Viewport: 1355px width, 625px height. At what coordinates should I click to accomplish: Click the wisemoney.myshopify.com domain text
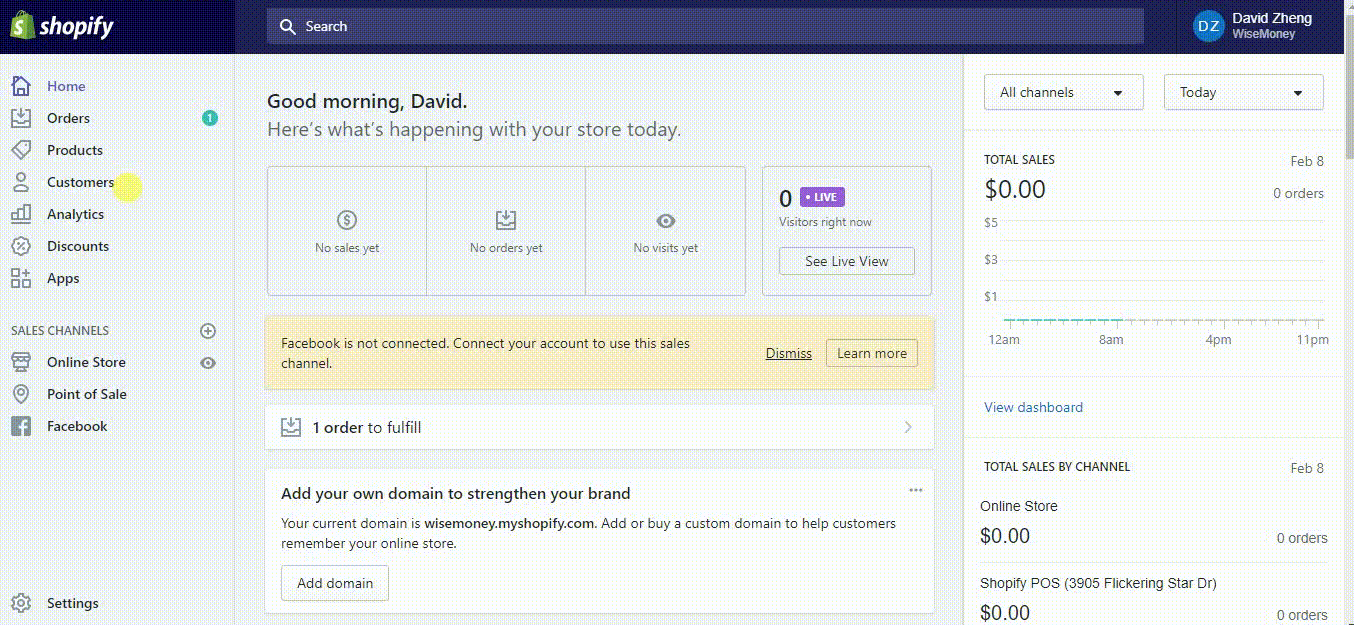coord(509,523)
